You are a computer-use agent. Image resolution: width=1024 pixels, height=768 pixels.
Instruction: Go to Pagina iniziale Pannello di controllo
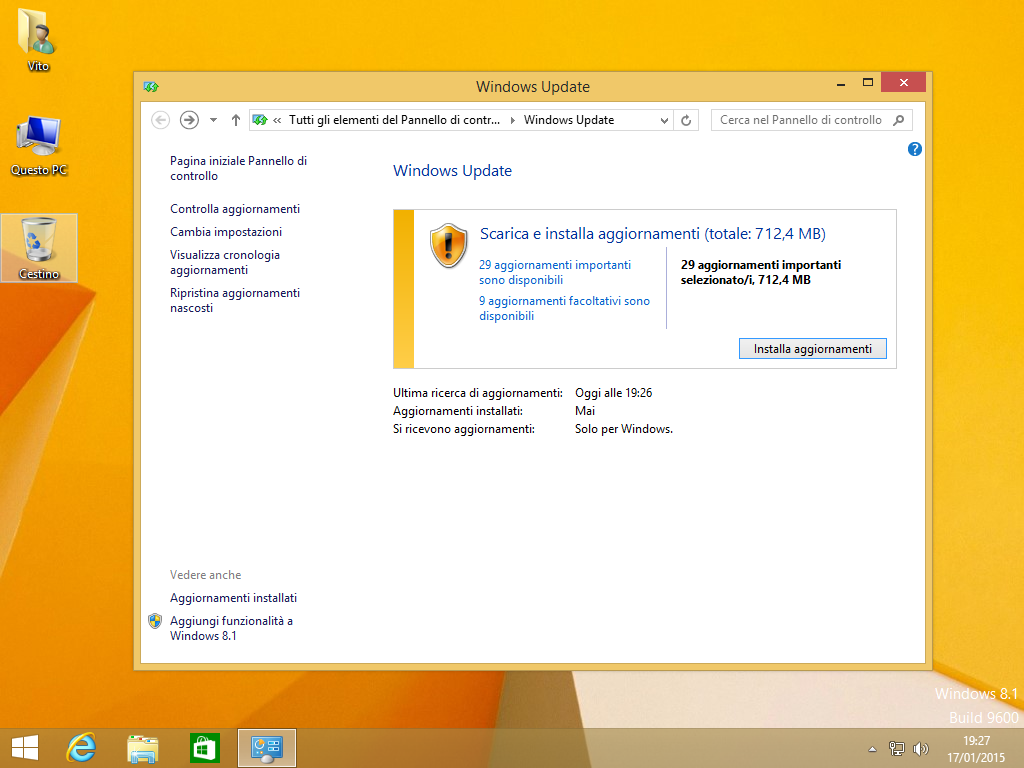pyautogui.click(x=238, y=168)
